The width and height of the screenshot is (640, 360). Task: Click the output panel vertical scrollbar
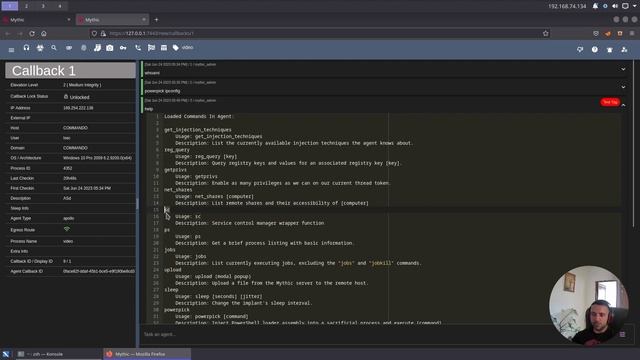click(633, 143)
